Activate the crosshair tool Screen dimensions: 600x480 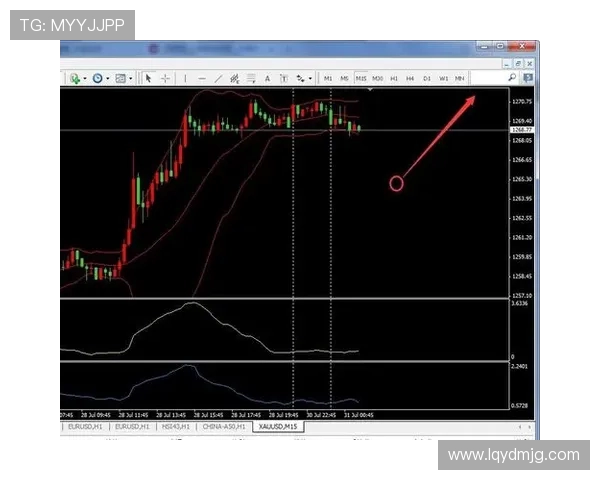point(165,78)
